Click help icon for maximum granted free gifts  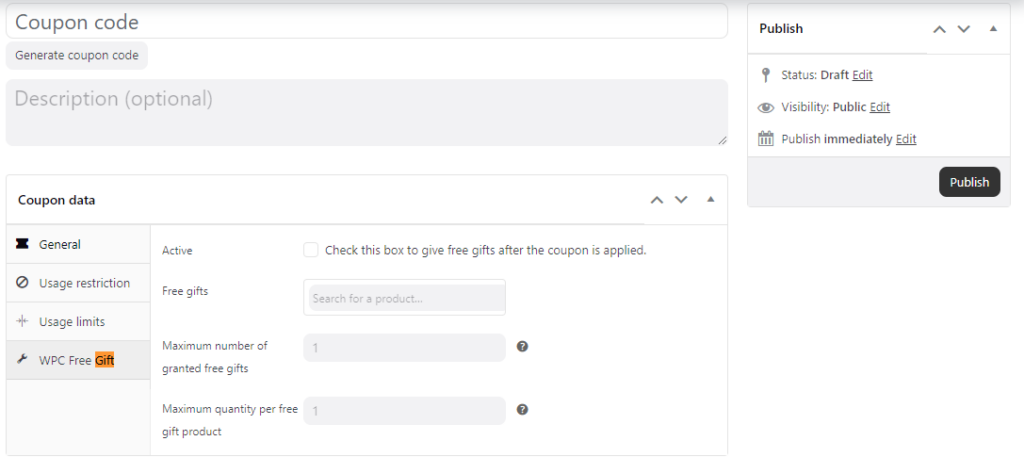tap(522, 347)
